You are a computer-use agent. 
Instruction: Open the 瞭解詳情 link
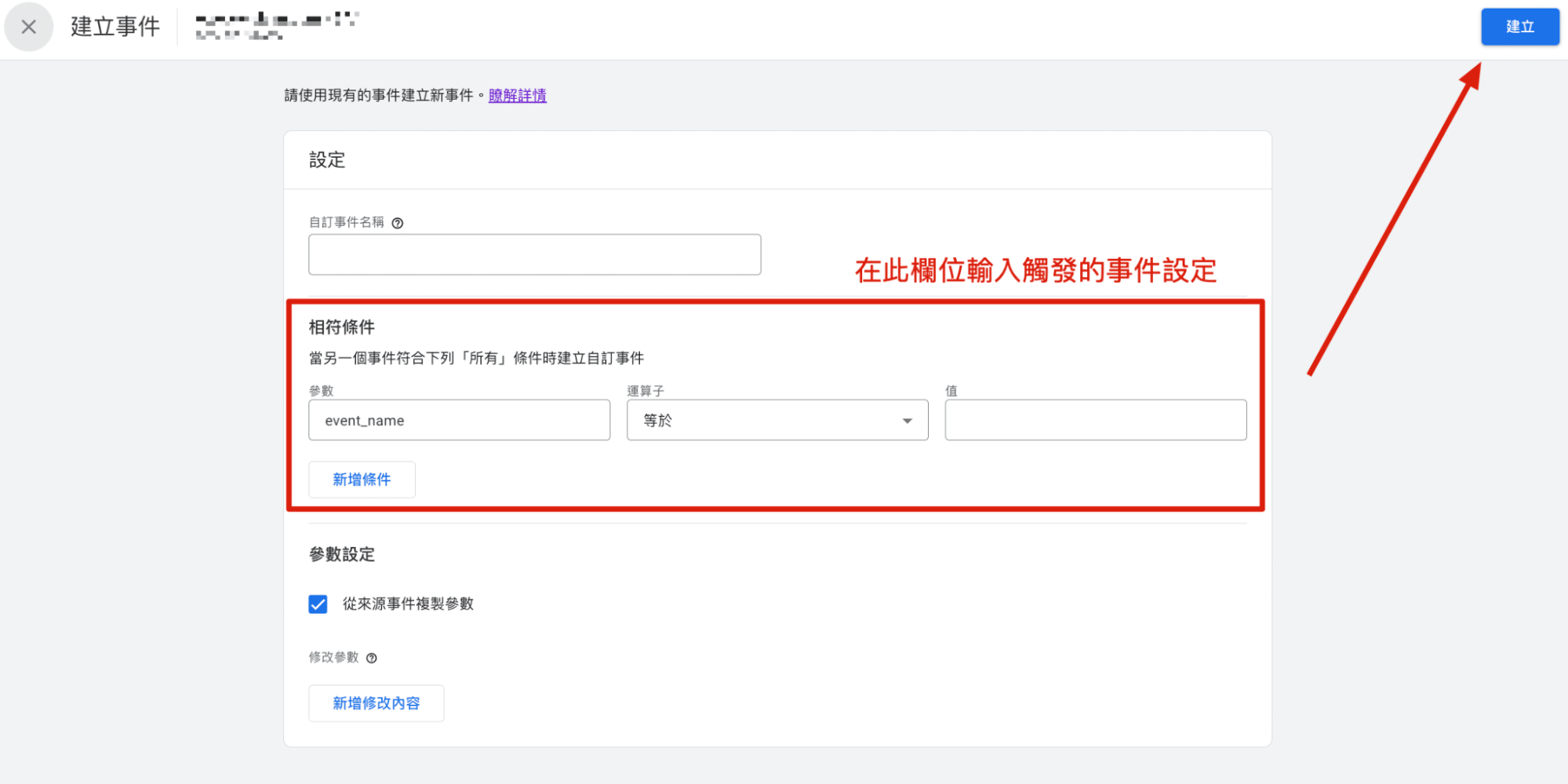pos(517,95)
